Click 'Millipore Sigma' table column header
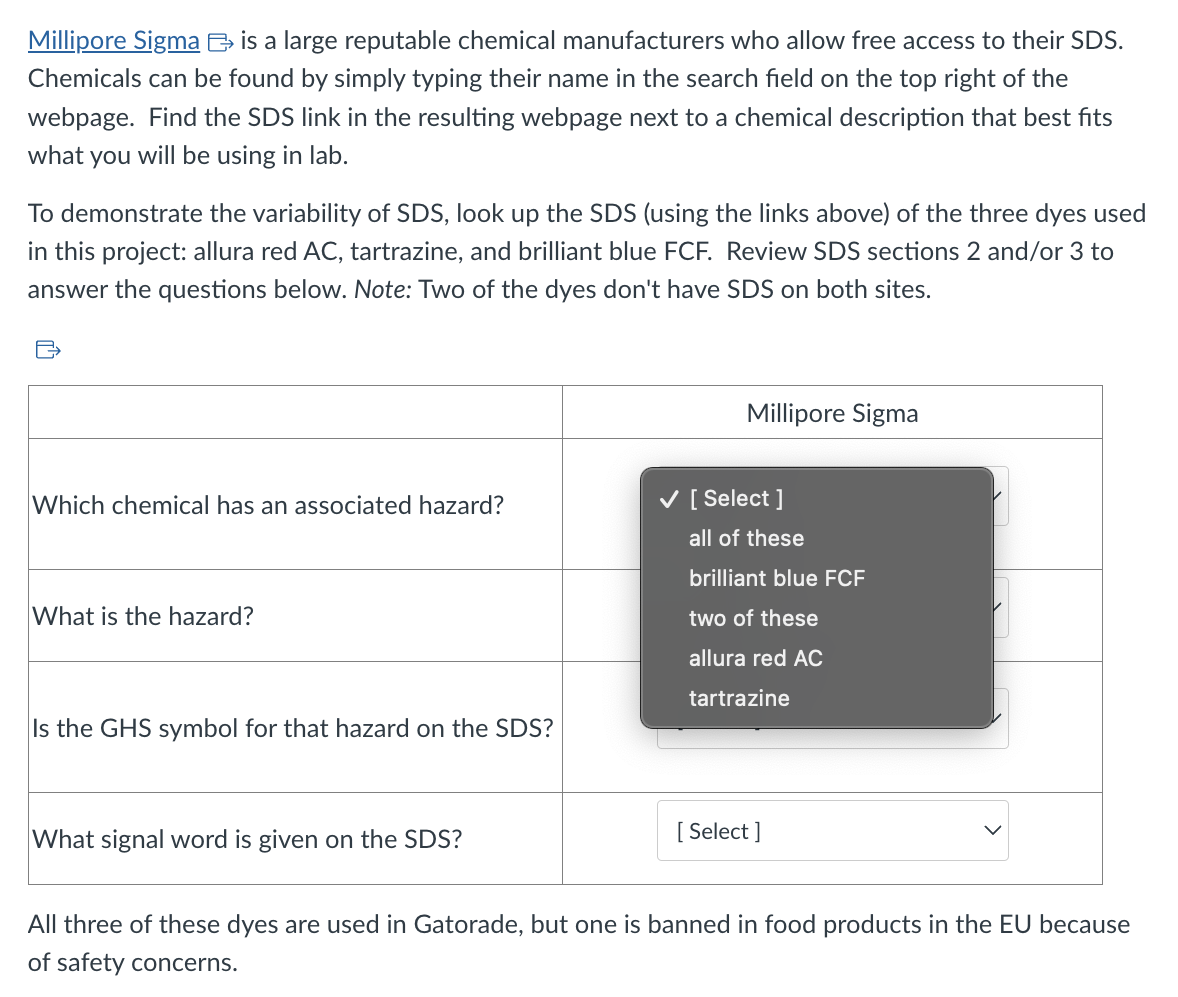Viewport: 1178px width, 997px height. coord(832,412)
